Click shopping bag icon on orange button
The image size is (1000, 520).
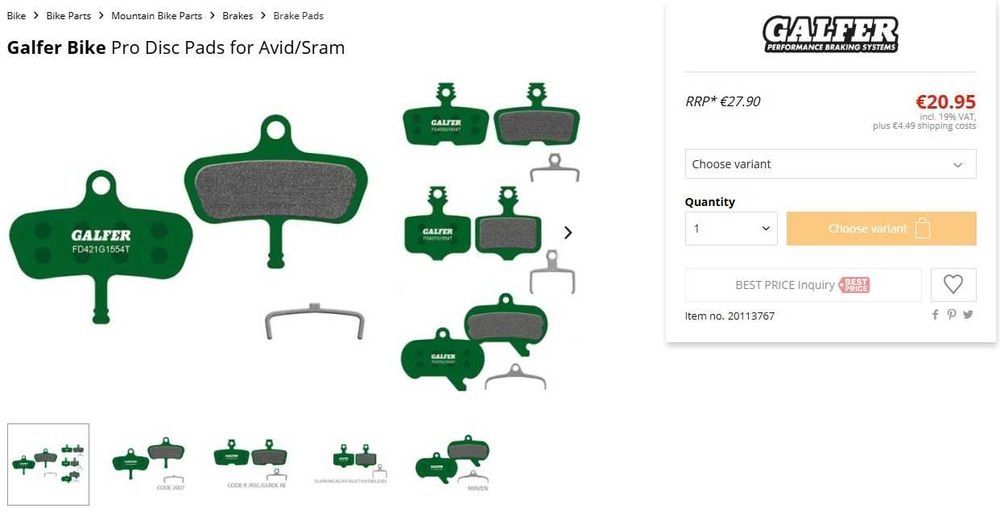coord(922,228)
